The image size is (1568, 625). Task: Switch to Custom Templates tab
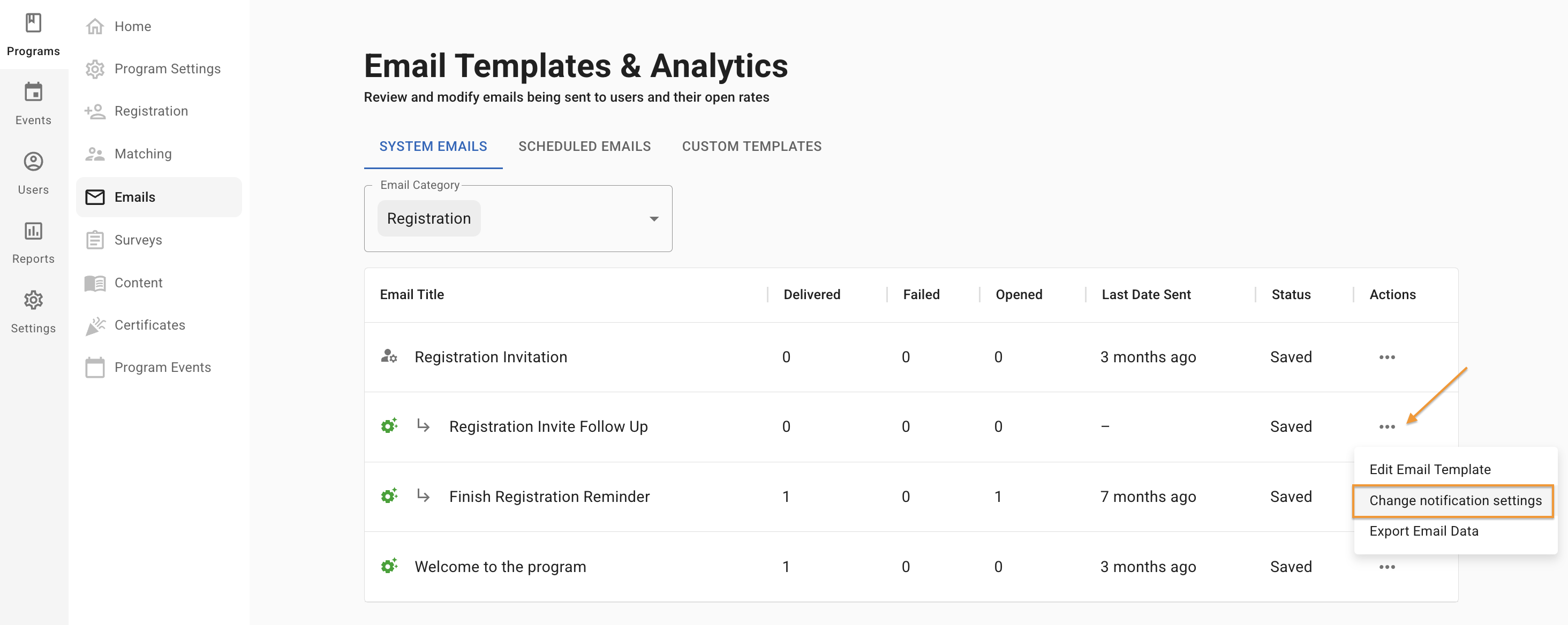click(x=751, y=147)
